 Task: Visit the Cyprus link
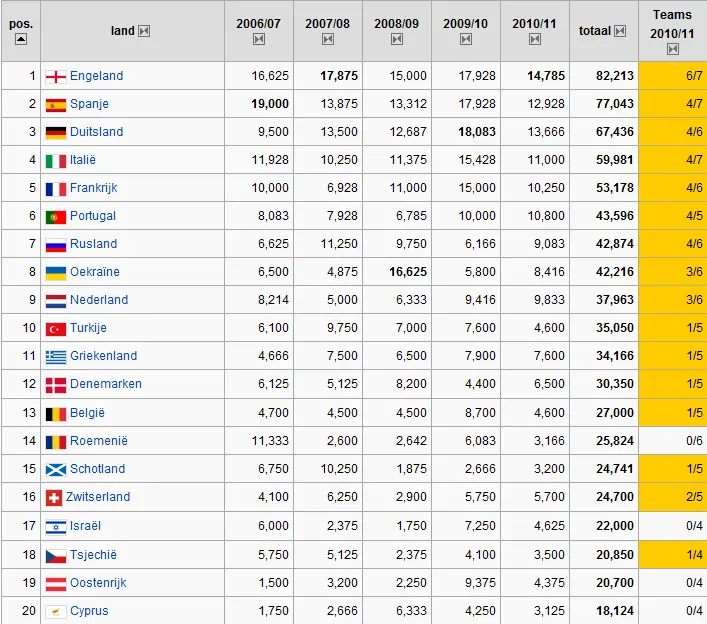pos(89,610)
